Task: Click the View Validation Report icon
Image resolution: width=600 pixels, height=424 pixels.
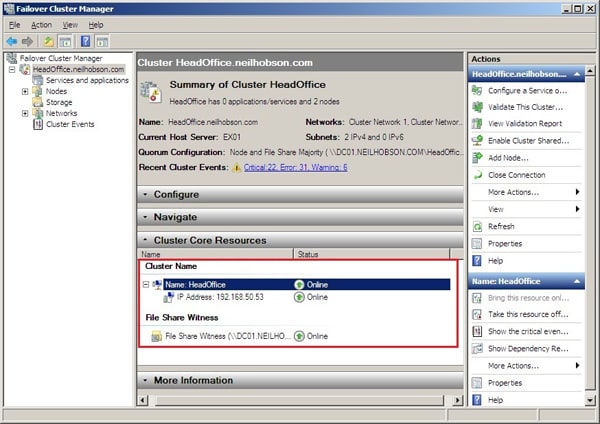Action: pos(477,124)
